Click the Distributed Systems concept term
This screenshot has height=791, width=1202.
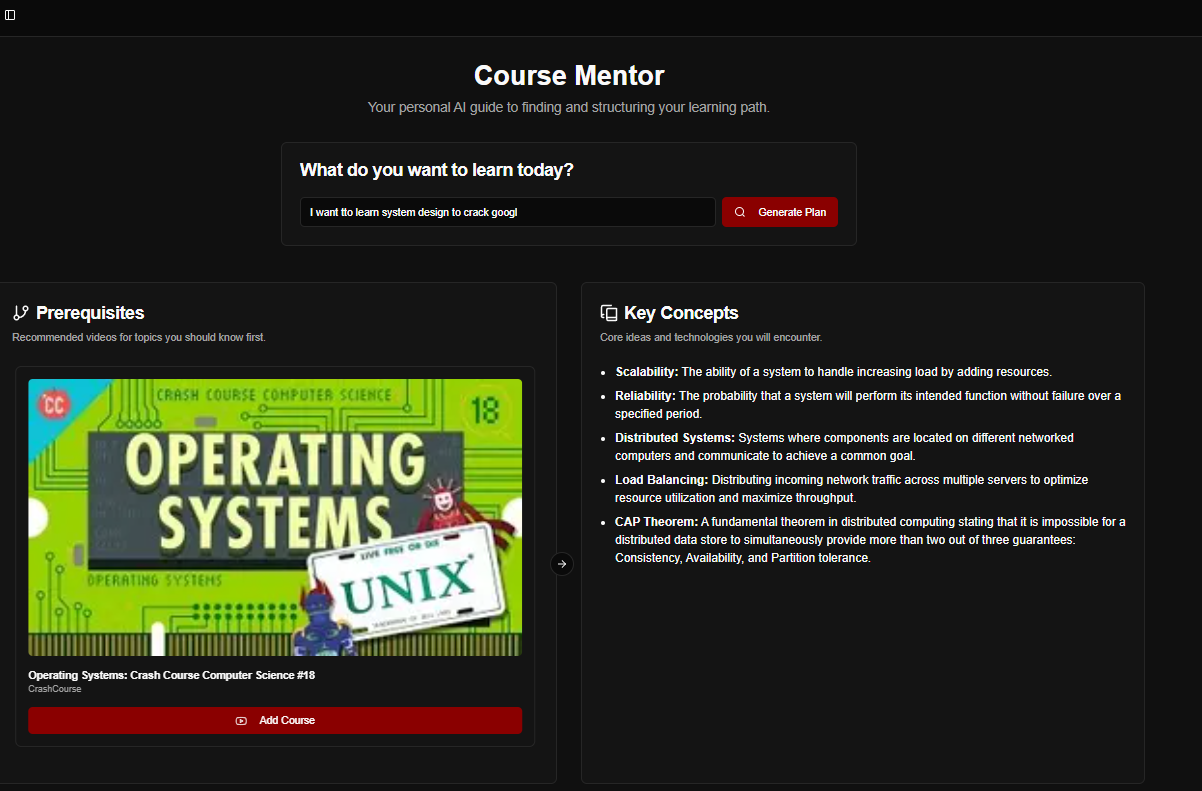[x=675, y=438]
